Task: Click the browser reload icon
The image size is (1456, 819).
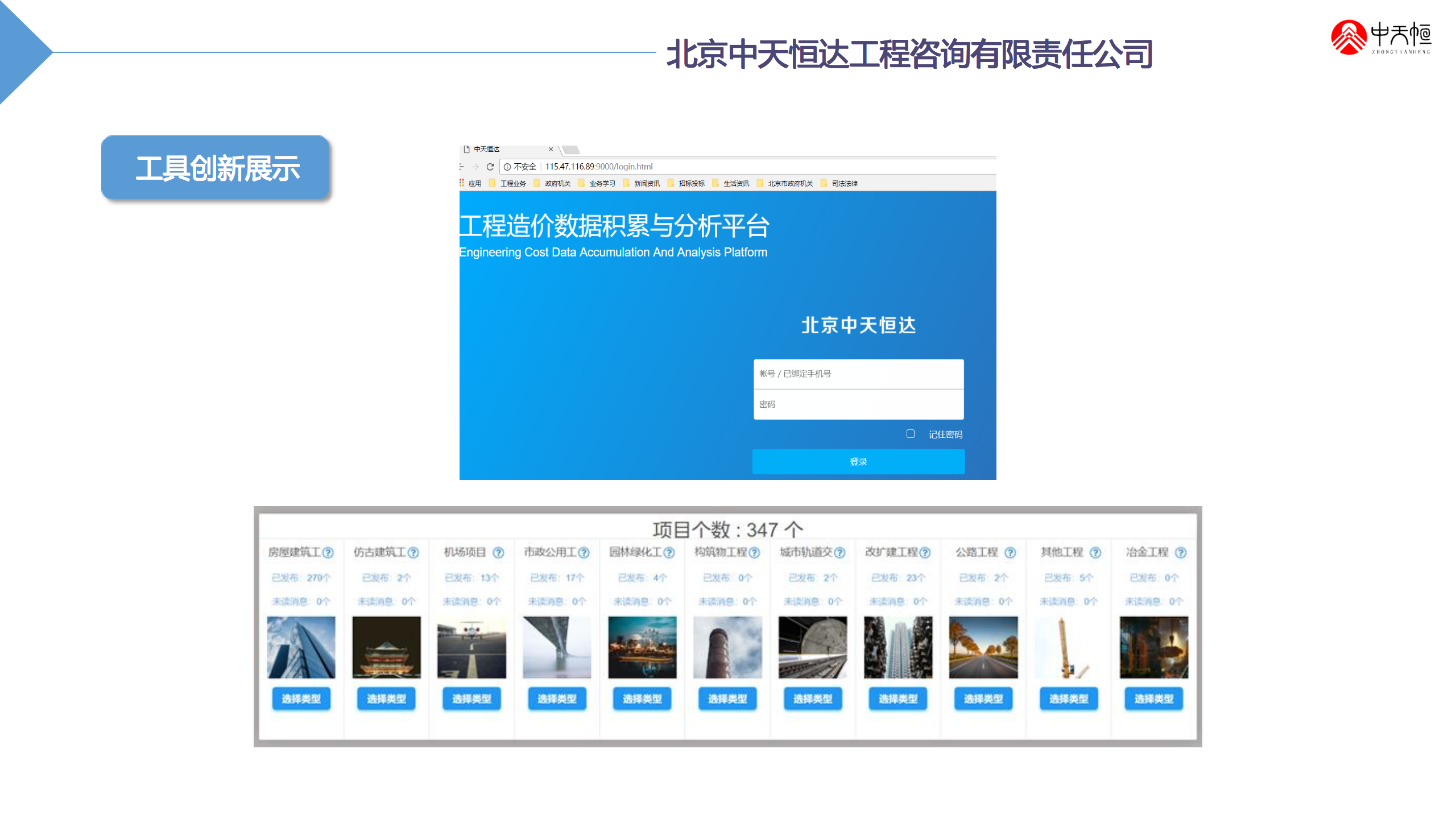Action: point(490,167)
